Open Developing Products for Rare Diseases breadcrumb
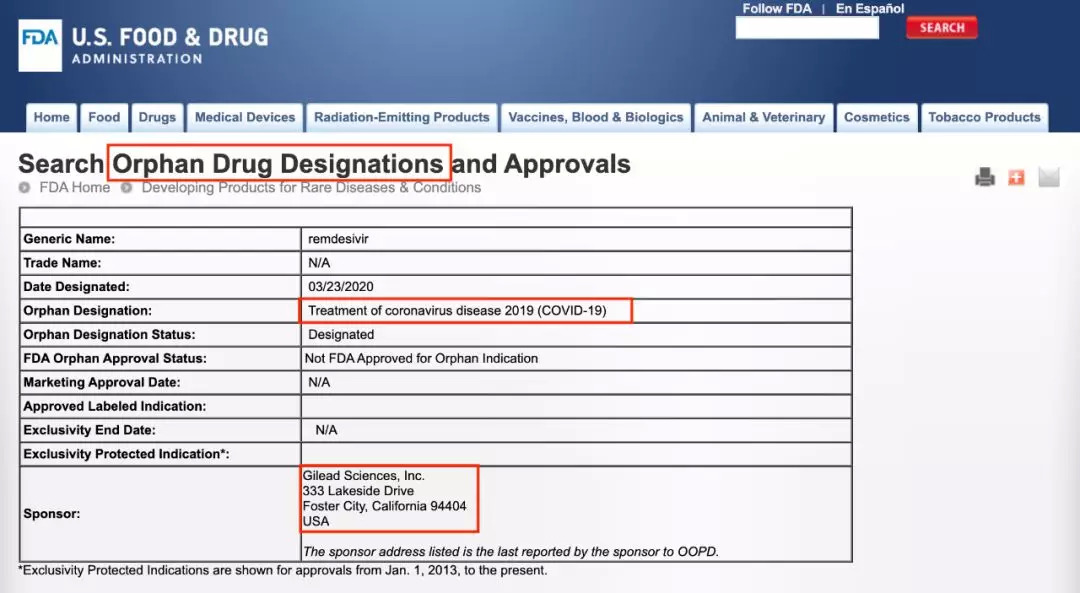The image size is (1080, 593). point(311,187)
